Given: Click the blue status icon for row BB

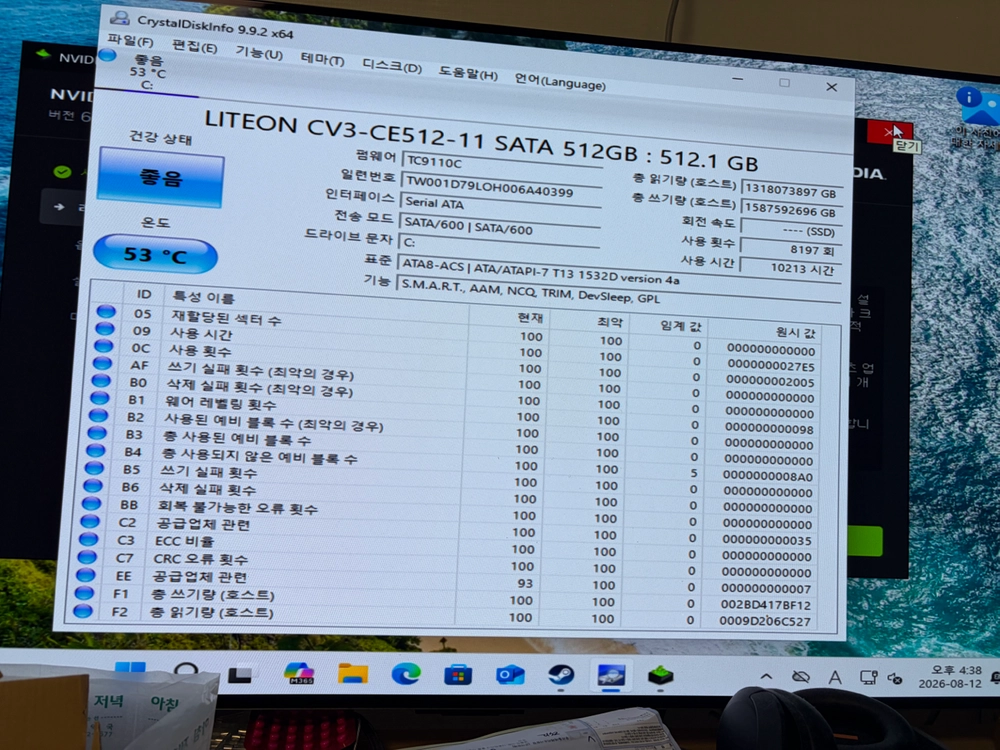Looking at the screenshot, I should [92, 503].
